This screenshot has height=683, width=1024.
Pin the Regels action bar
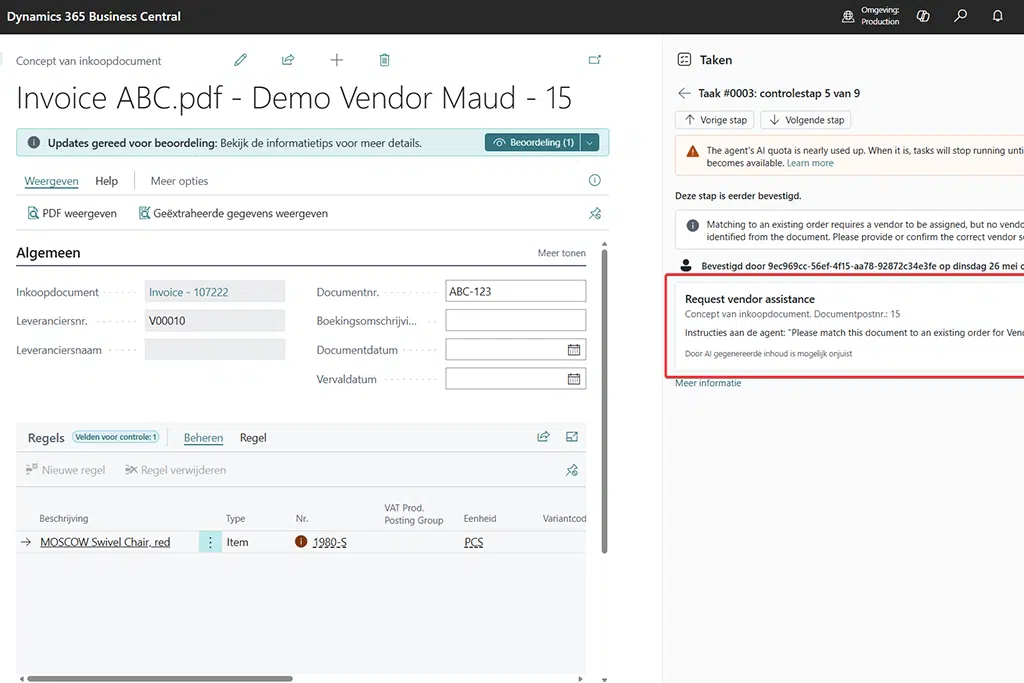tap(572, 470)
